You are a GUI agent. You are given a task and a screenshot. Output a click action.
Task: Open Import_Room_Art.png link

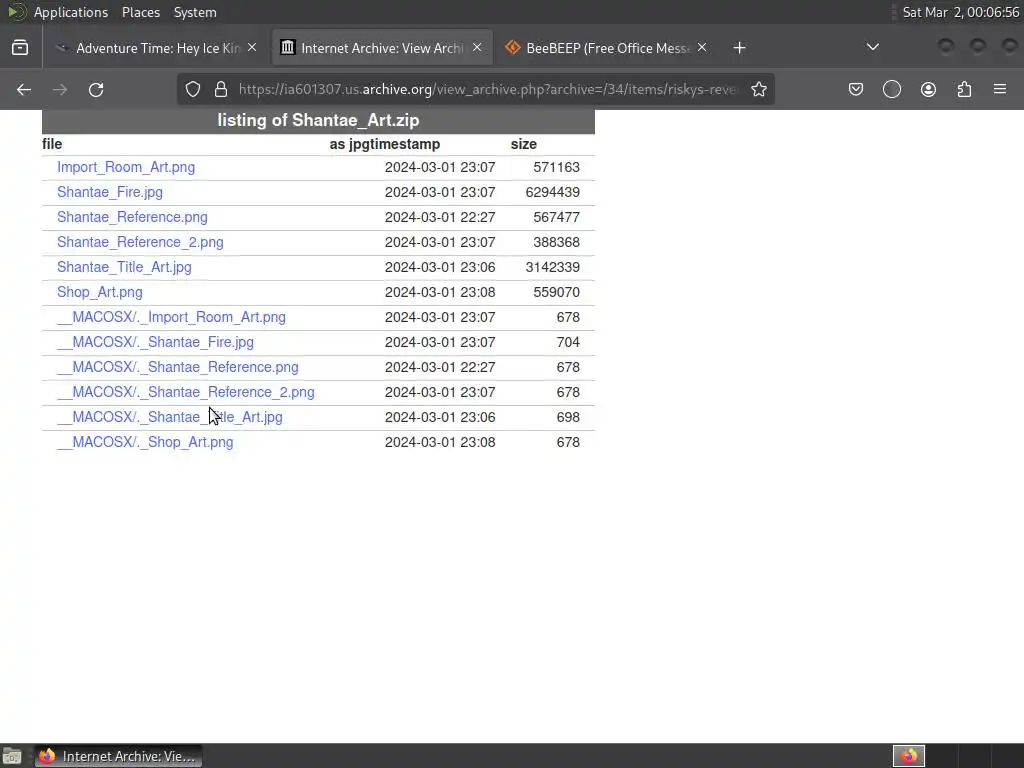pyautogui.click(x=126, y=167)
